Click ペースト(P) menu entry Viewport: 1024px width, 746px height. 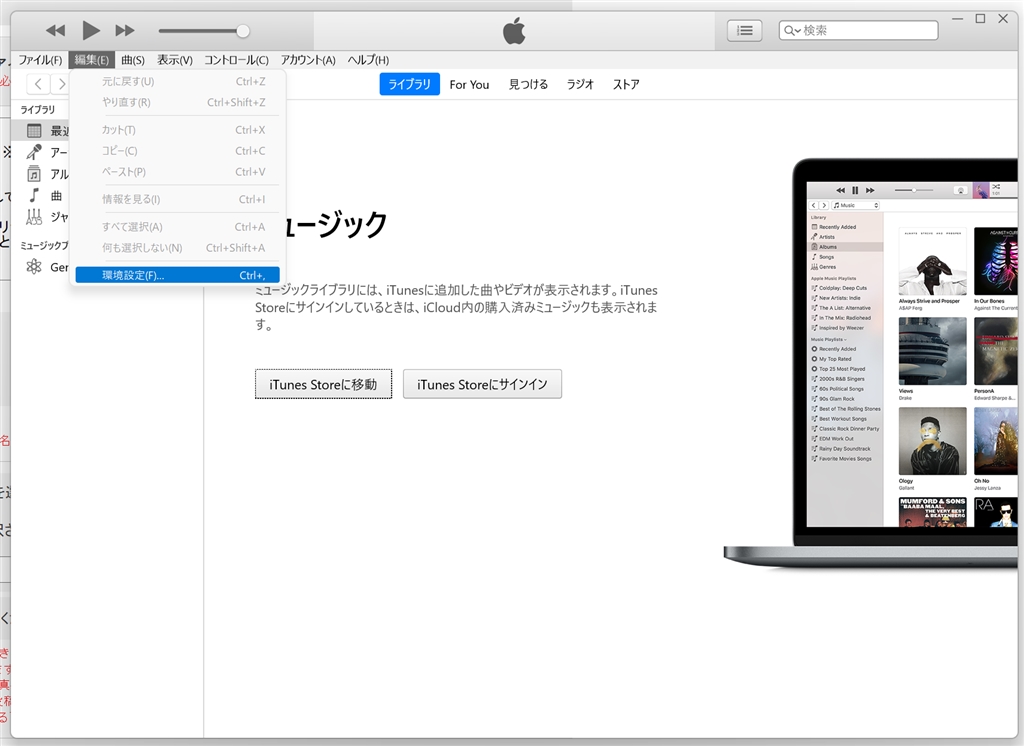click(x=178, y=172)
